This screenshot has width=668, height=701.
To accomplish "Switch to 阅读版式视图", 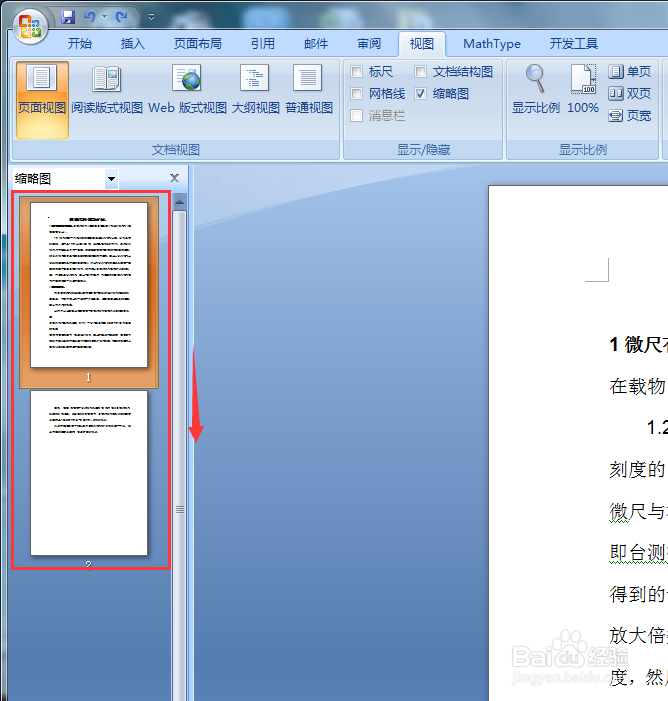I will (x=107, y=91).
